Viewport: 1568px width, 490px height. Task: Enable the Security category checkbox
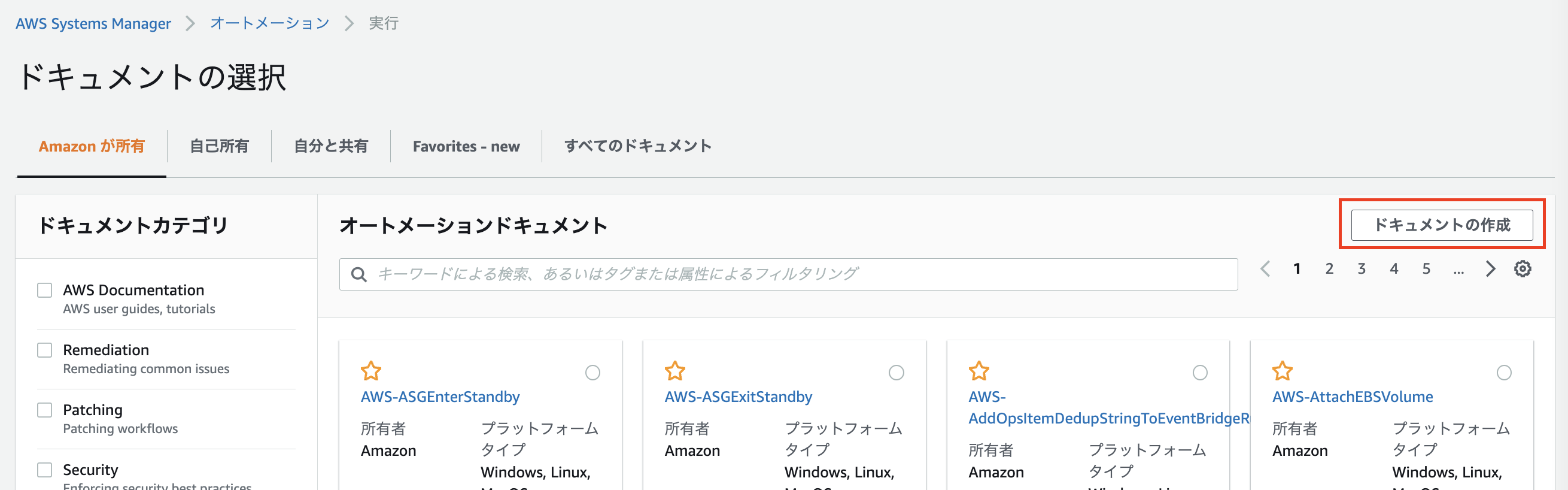[x=44, y=470]
